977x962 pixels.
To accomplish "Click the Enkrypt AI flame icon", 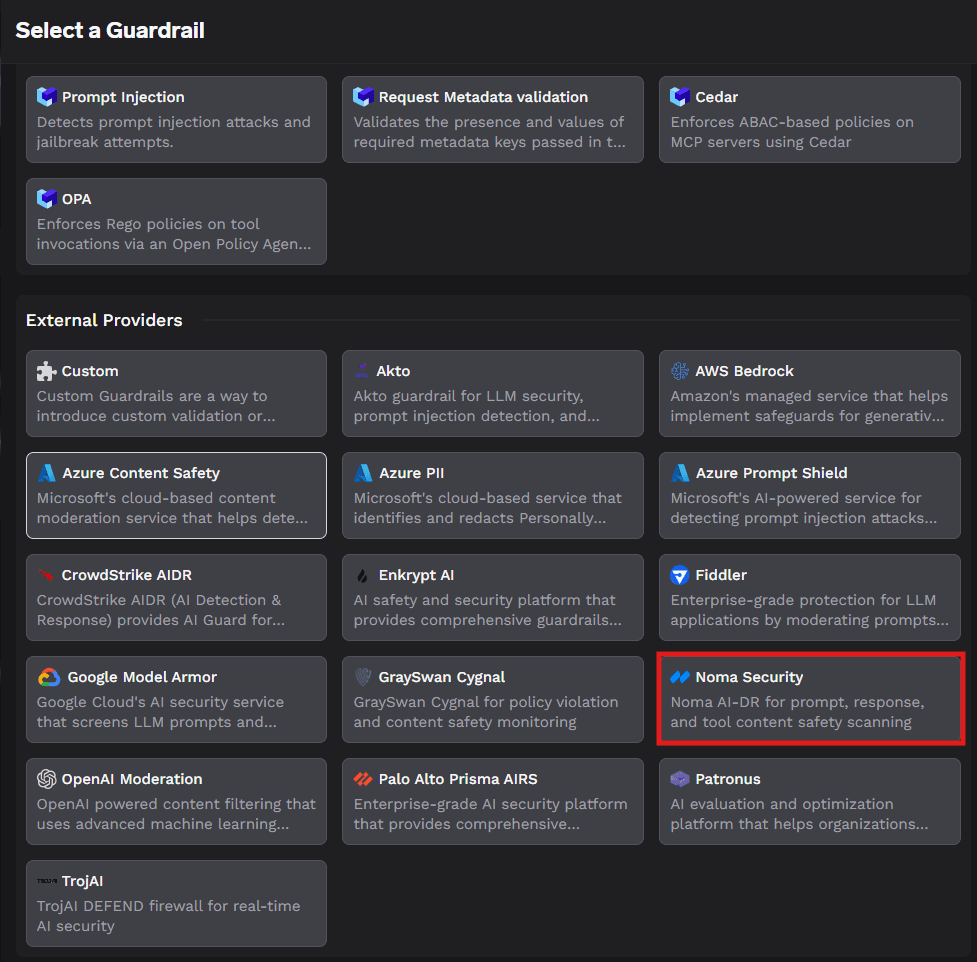I will [362, 575].
